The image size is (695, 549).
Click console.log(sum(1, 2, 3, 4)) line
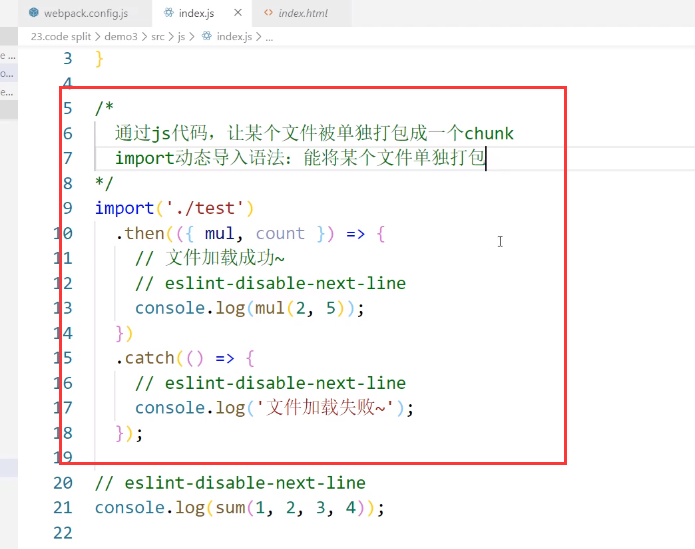[x=239, y=508]
